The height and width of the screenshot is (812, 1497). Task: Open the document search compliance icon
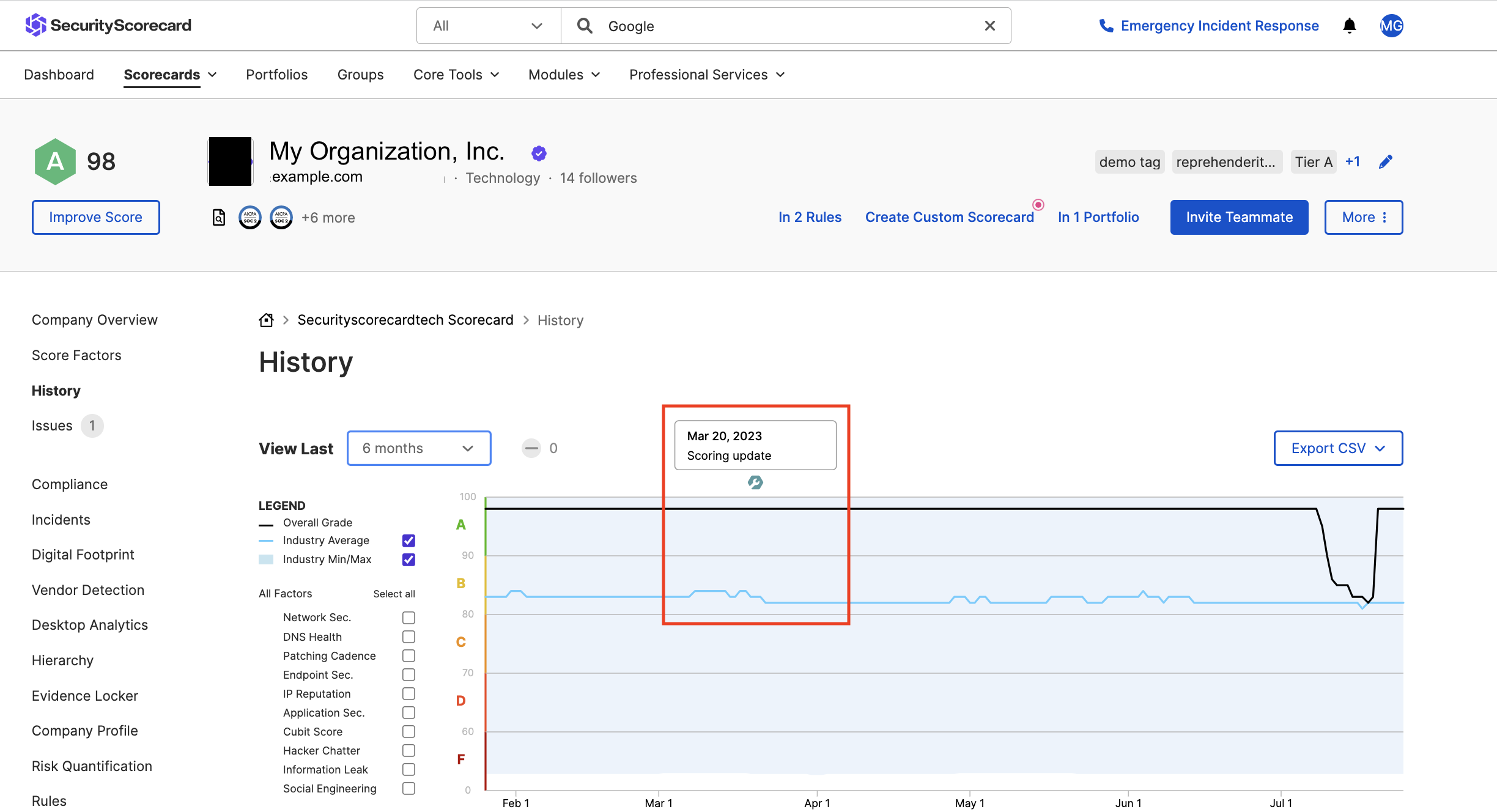(219, 217)
